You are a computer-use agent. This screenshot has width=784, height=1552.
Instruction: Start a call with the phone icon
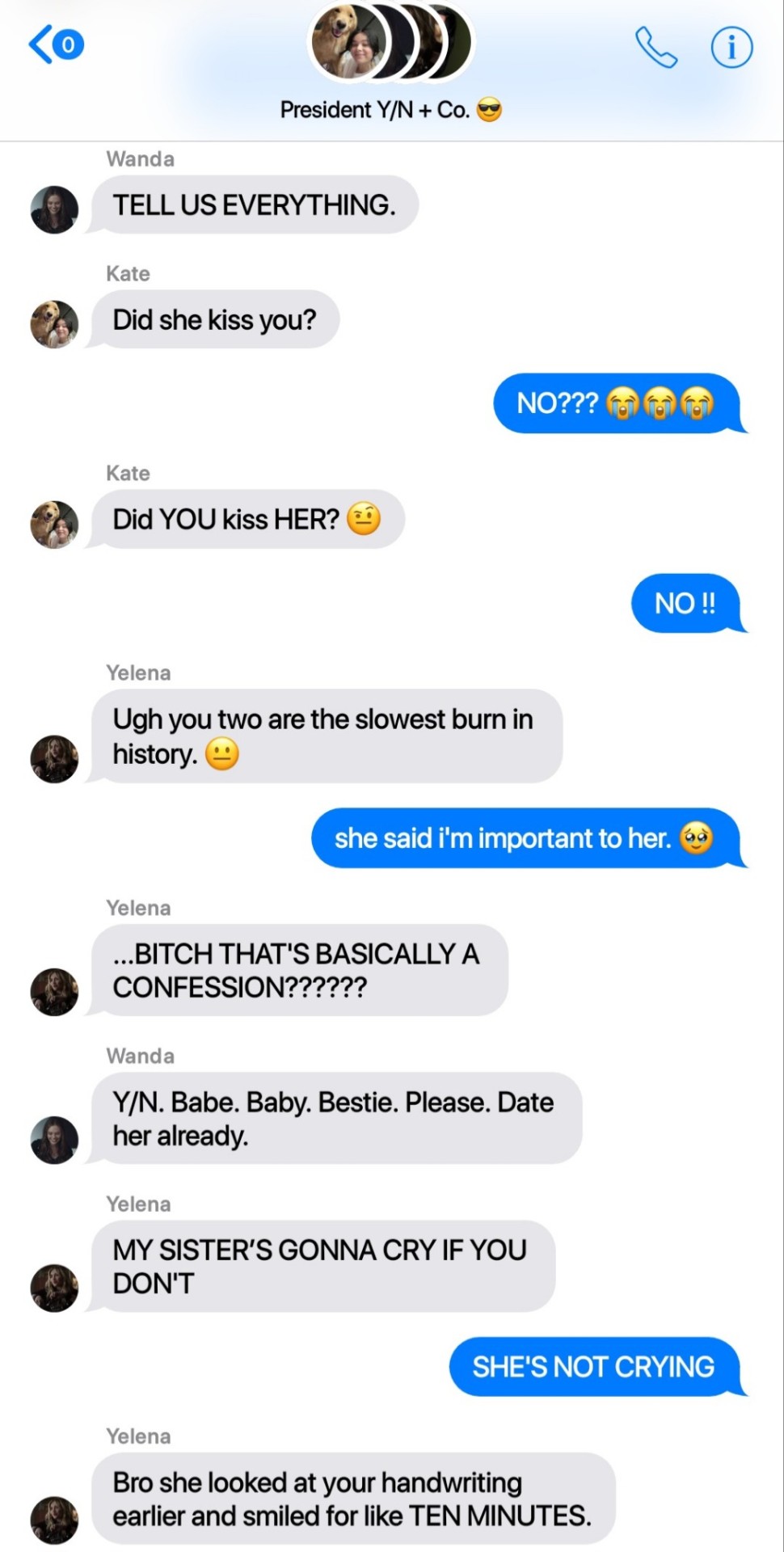pos(655,47)
